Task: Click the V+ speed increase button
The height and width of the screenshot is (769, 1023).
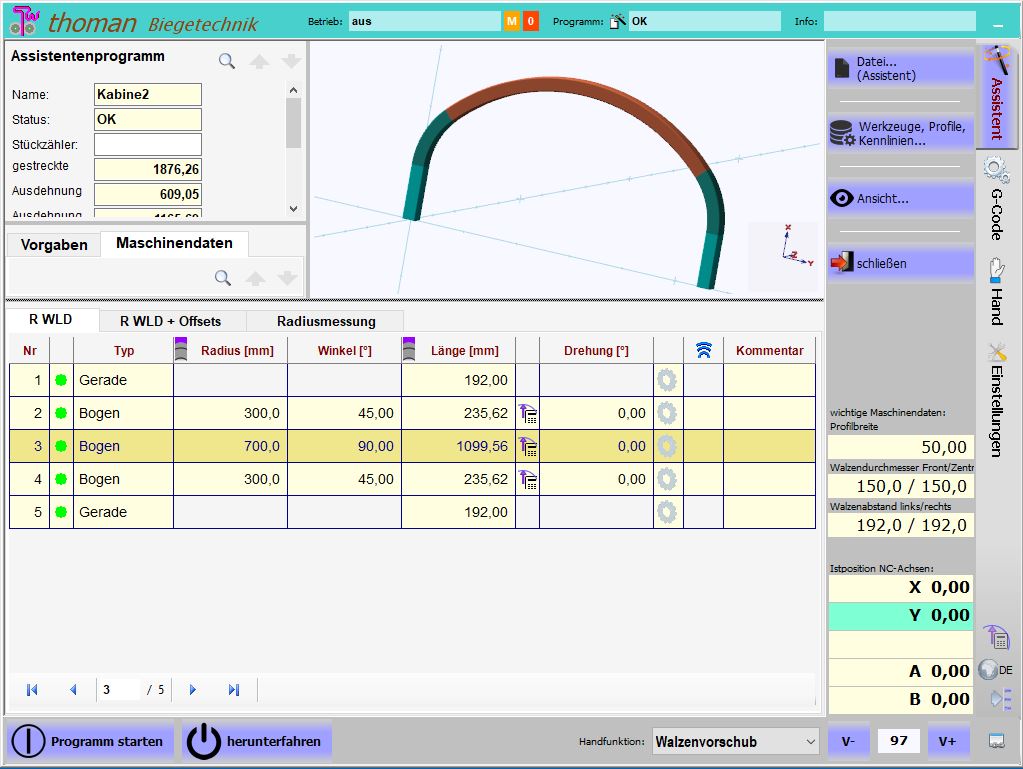Action: pyautogui.click(x=948, y=741)
